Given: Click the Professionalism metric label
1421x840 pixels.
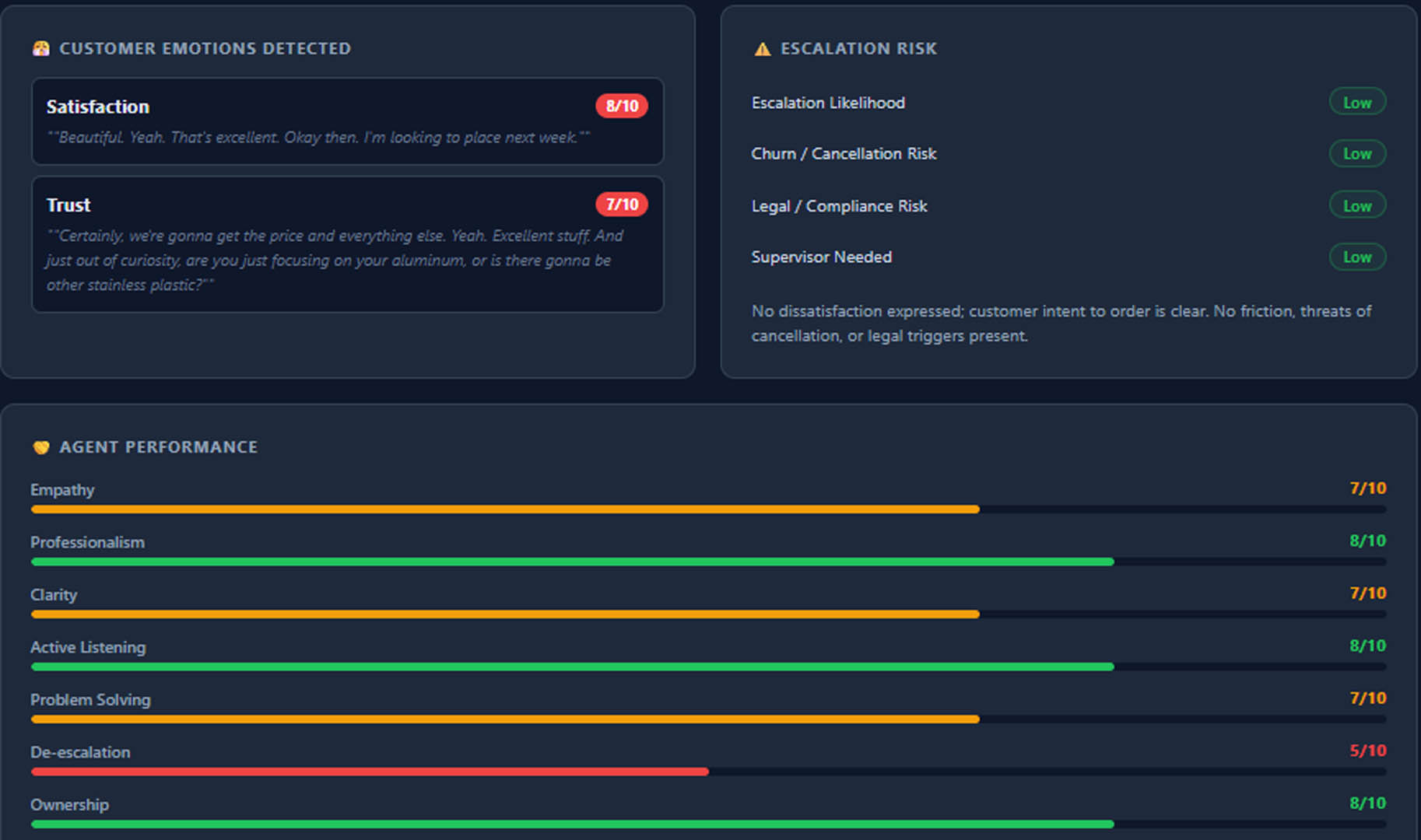Looking at the screenshot, I should point(87,542).
